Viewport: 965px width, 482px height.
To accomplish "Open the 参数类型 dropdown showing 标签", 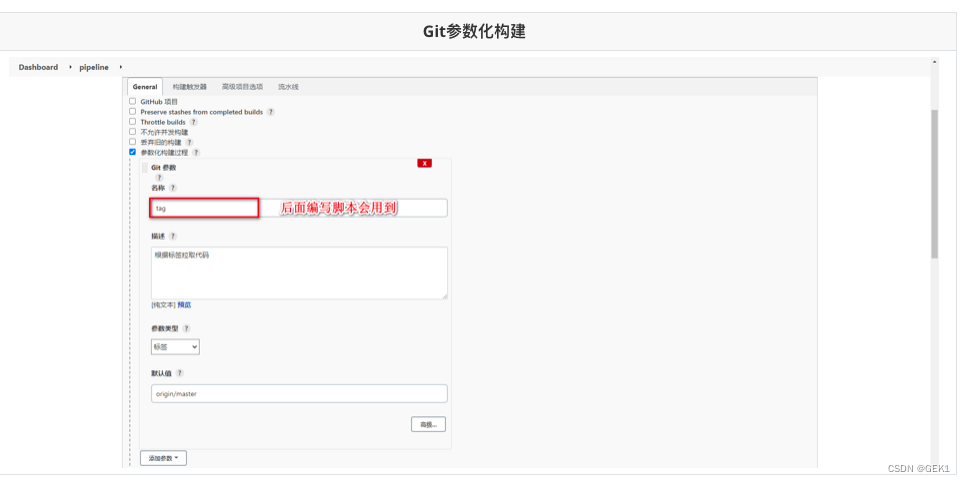I will tap(175, 347).
